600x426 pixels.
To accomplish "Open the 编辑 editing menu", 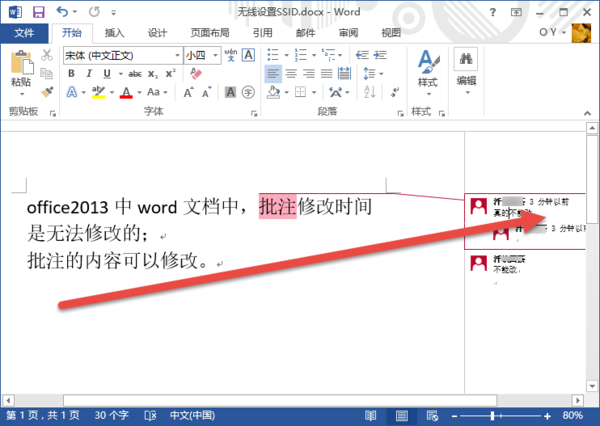I will coord(466,71).
